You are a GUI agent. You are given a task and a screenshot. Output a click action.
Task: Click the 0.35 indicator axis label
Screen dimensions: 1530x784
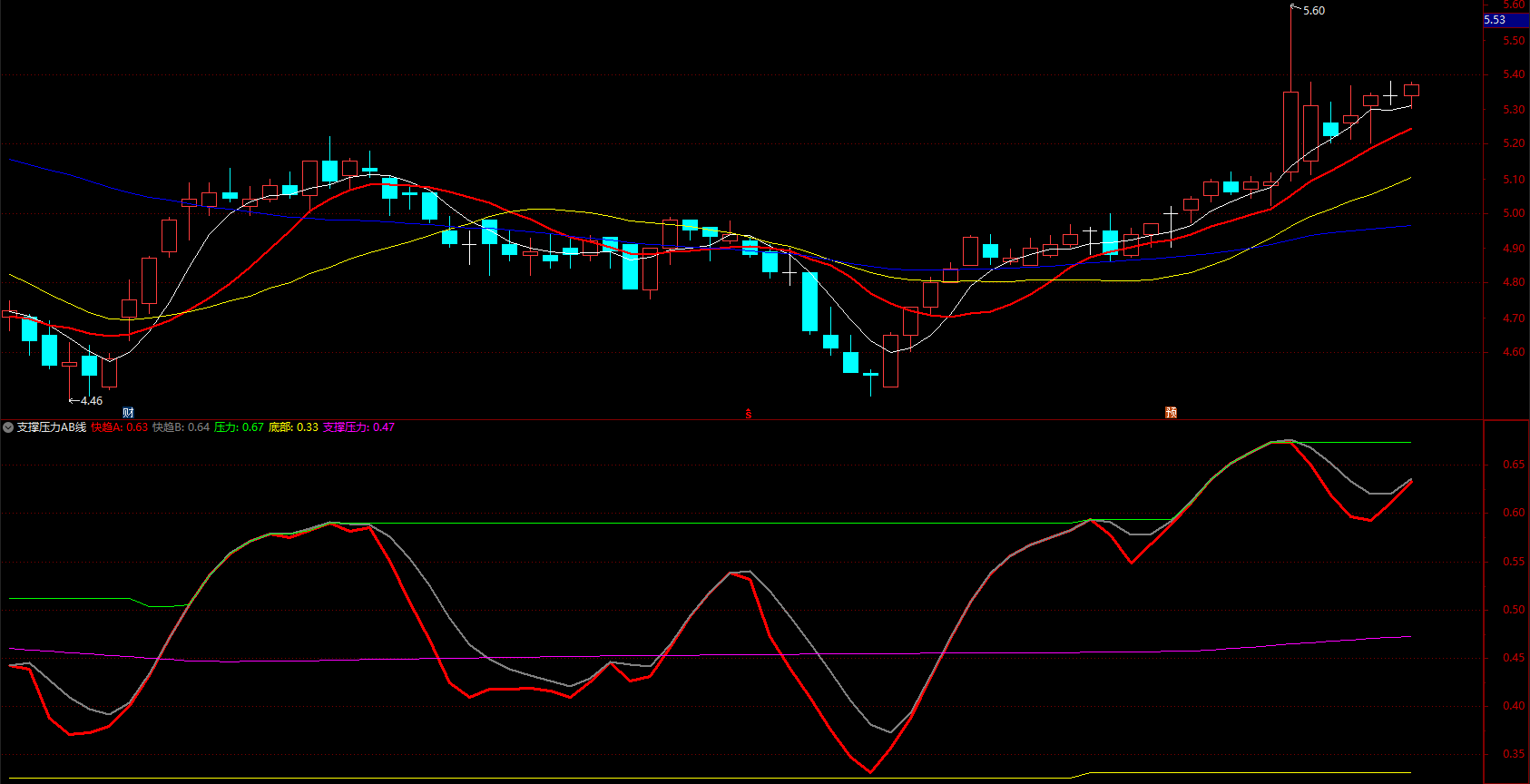point(1514,754)
